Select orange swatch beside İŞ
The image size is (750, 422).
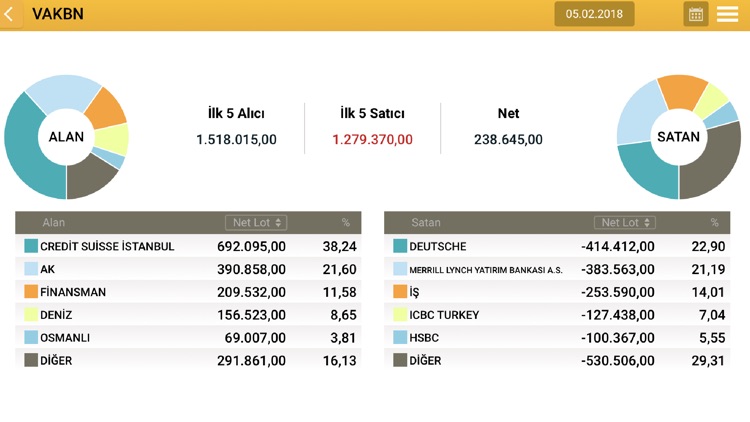[400, 292]
